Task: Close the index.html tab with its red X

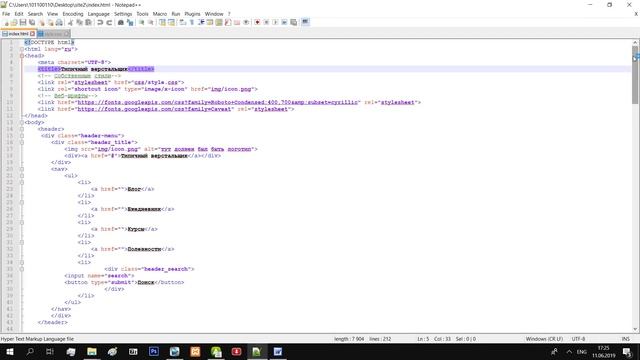Action: (x=33, y=34)
